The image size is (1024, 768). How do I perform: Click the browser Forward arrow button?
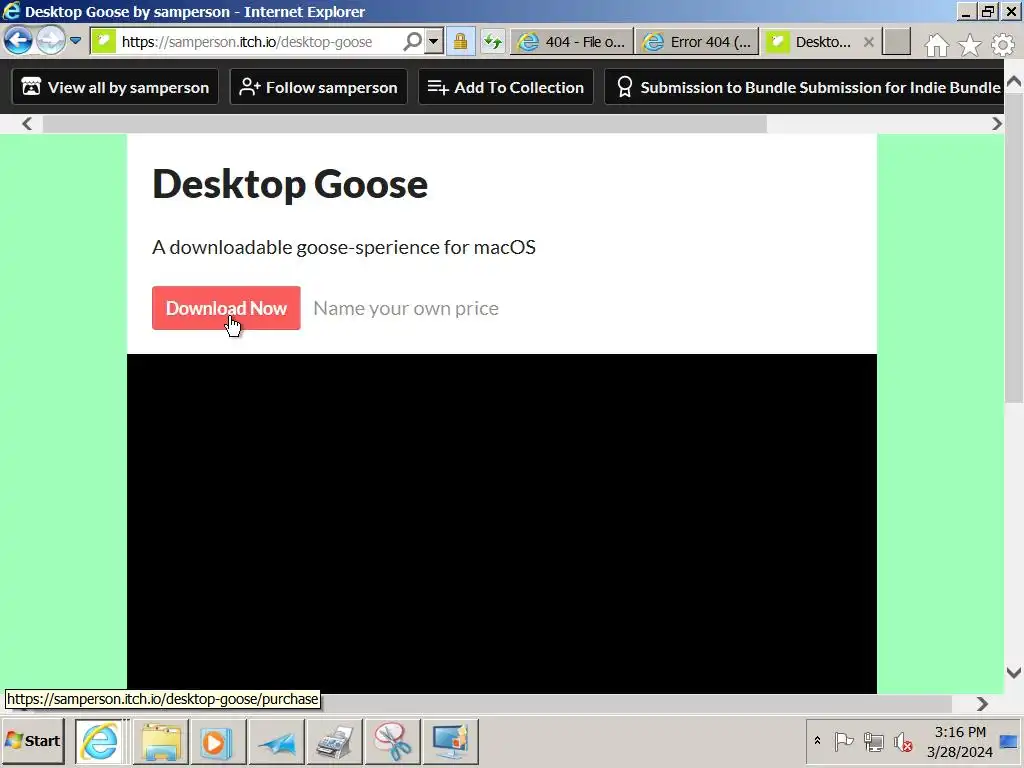click(50, 41)
